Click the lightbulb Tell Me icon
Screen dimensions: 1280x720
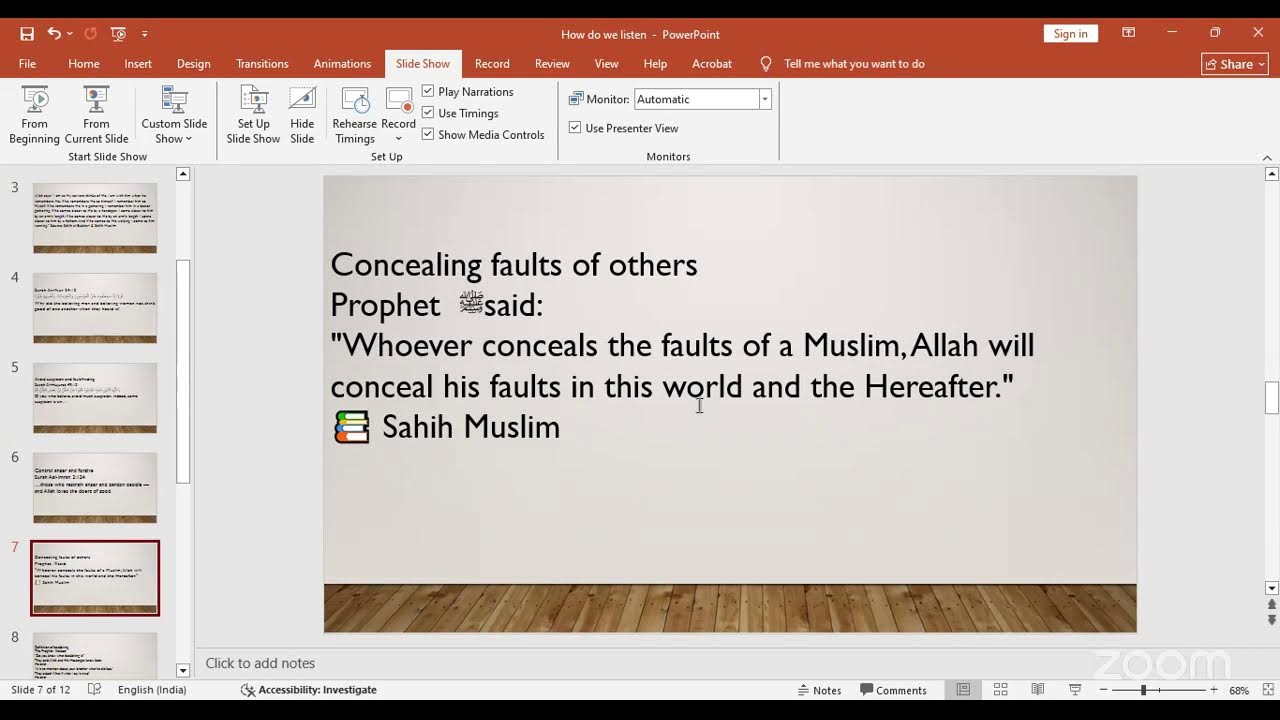click(x=766, y=64)
